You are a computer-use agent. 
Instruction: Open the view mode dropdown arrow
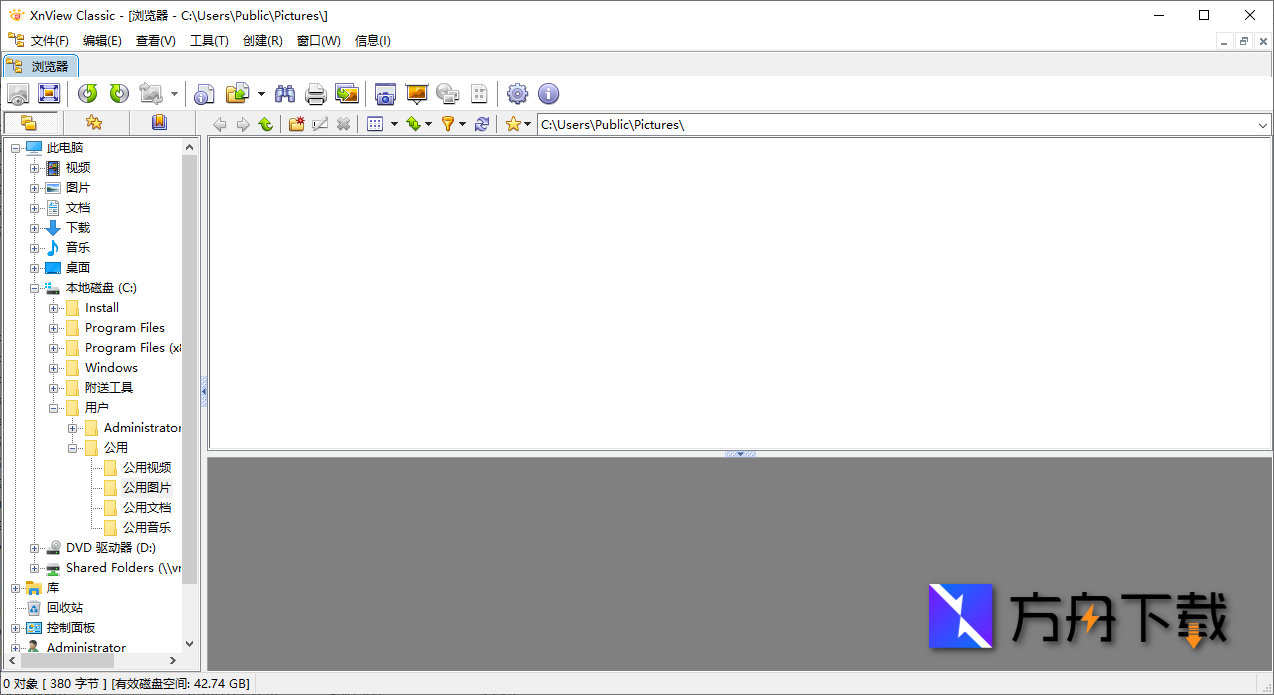(x=395, y=123)
